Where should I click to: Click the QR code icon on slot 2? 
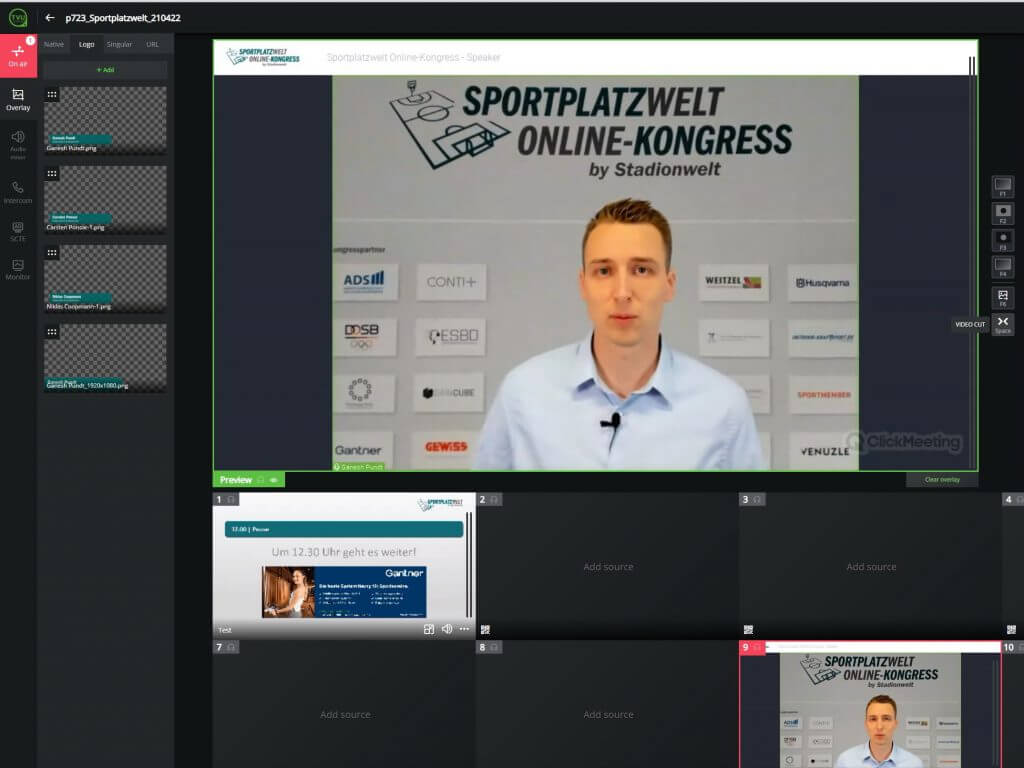(485, 630)
